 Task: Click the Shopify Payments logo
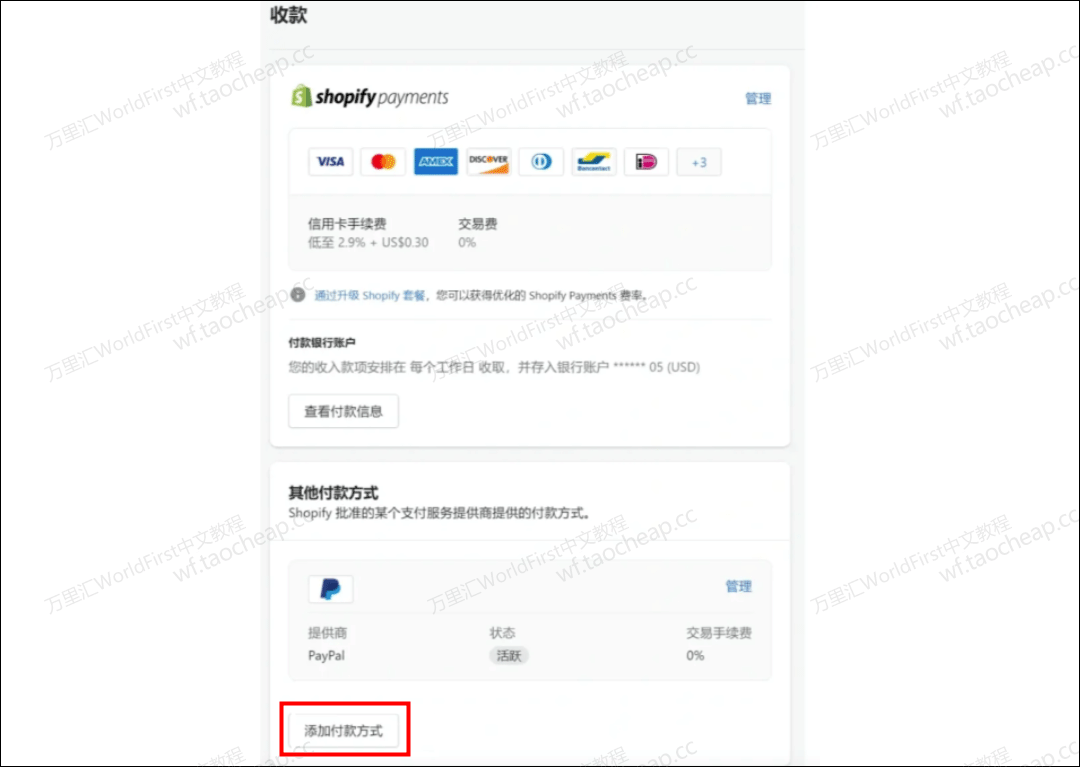pyautogui.click(x=370, y=97)
